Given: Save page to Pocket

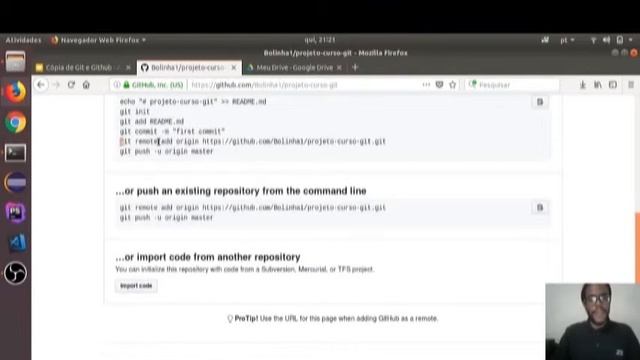Looking at the screenshot, I should point(439,84).
